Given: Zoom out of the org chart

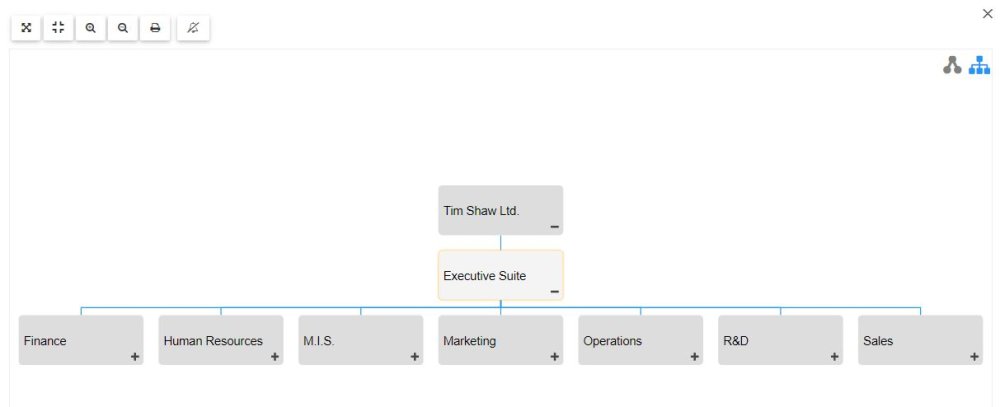Looking at the screenshot, I should coord(122,28).
